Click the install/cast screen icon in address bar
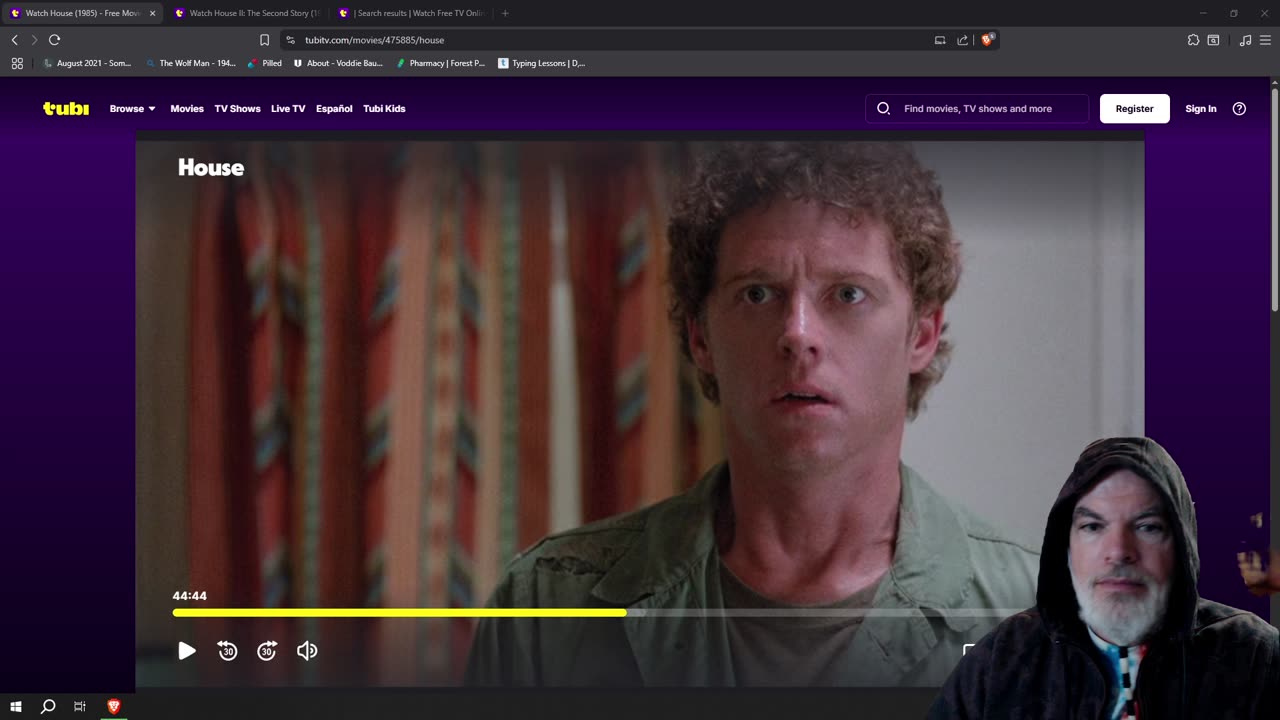The height and width of the screenshot is (720, 1280). (x=940, y=40)
